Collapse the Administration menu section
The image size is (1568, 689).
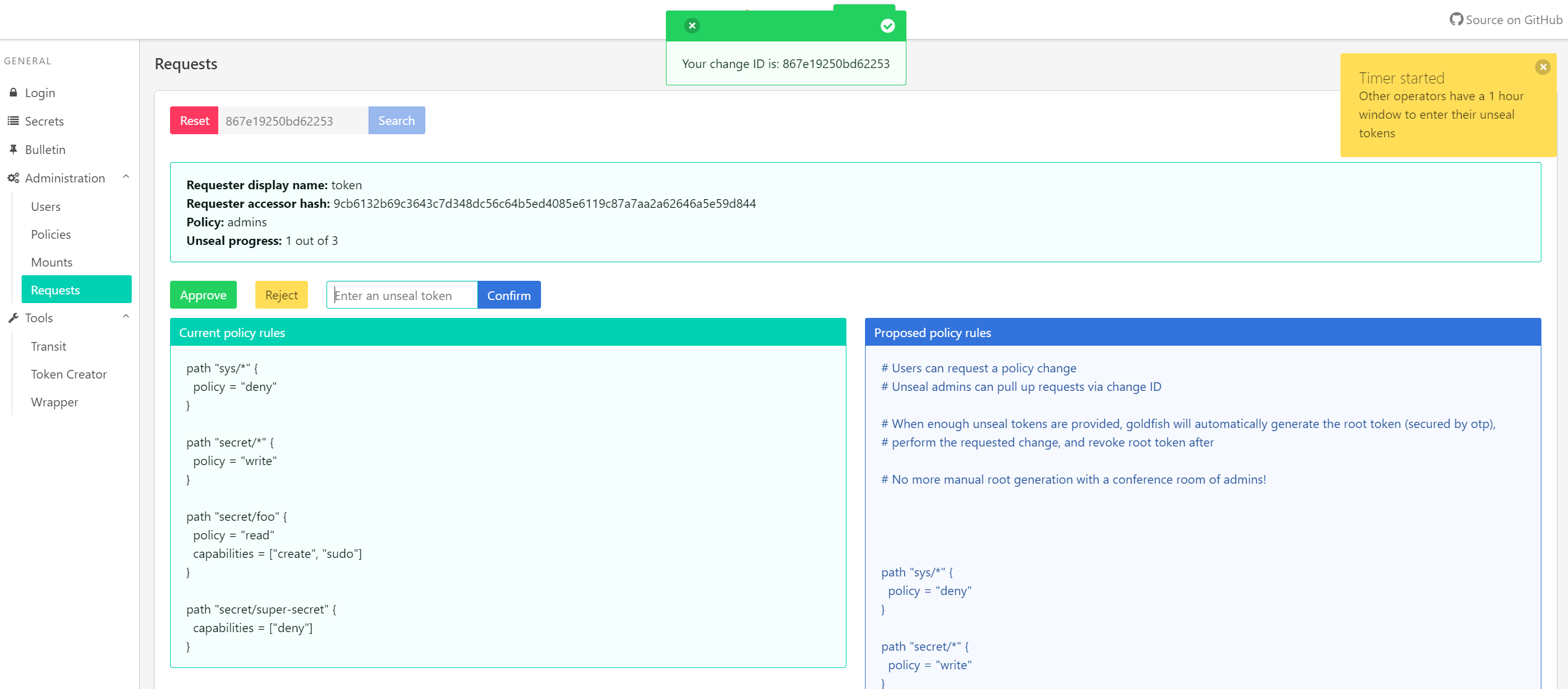tap(126, 177)
